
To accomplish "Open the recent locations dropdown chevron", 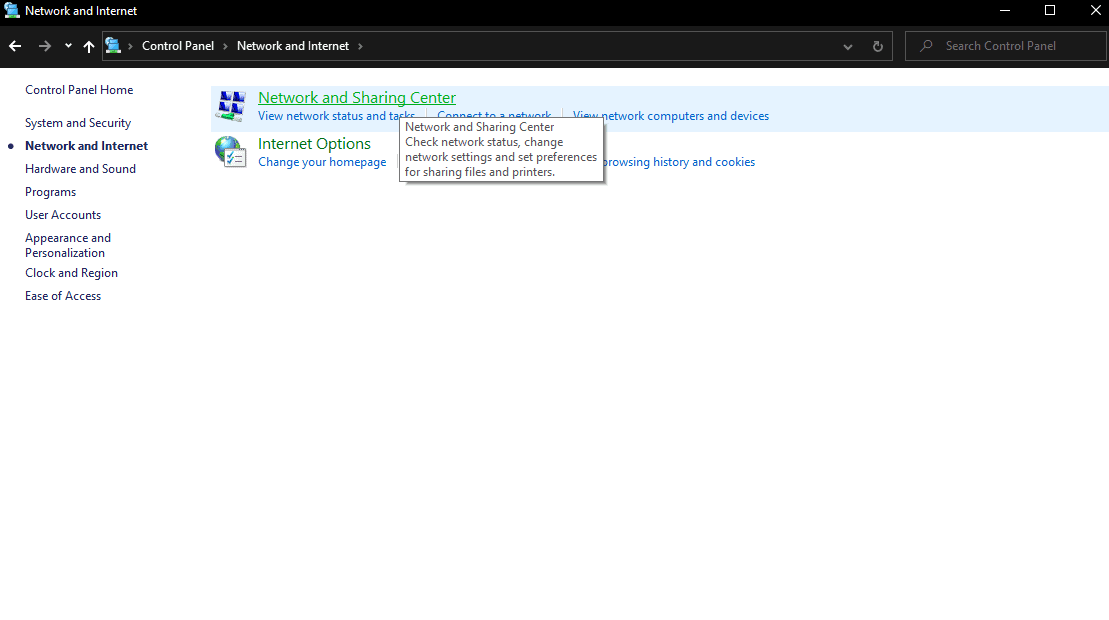I will click(x=67, y=45).
